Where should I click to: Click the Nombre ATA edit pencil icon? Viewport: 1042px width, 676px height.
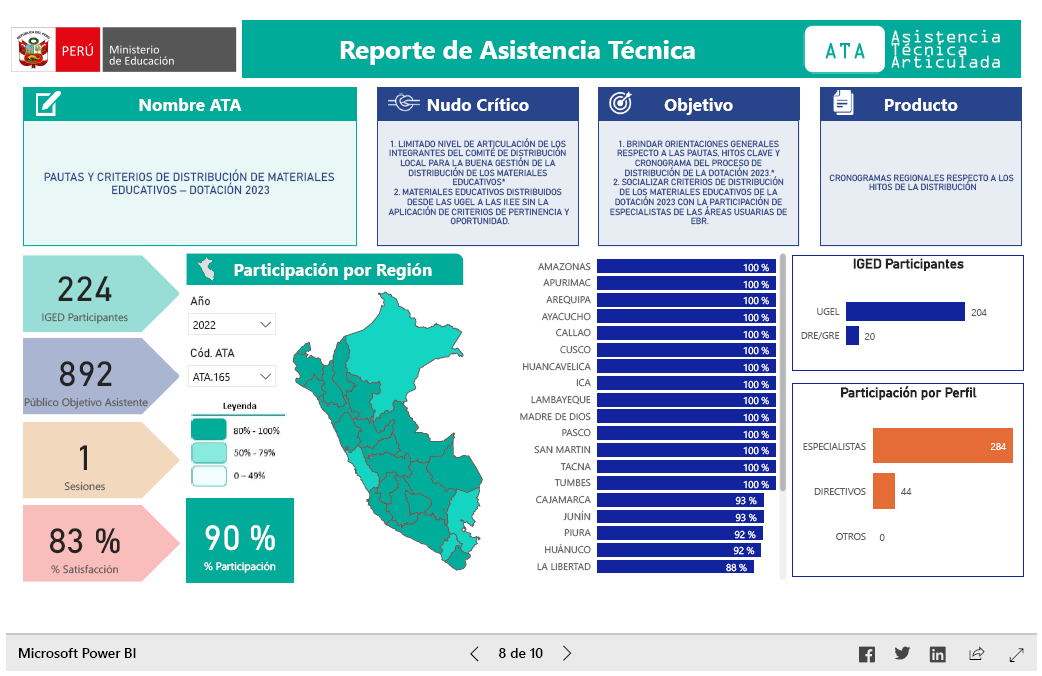point(48,104)
